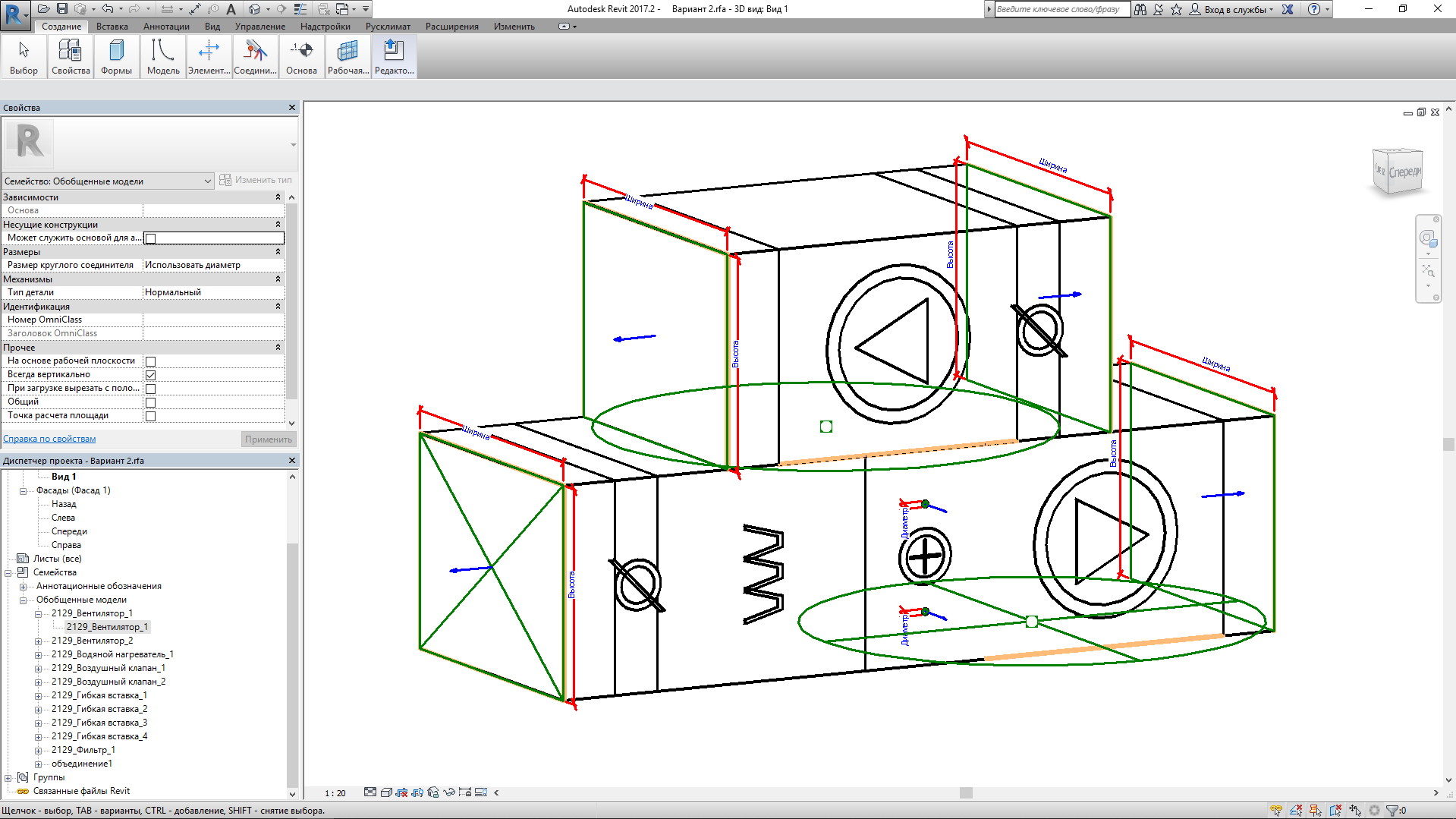
Task: Click 'Вход в службы' sign-in button
Action: [1230, 9]
